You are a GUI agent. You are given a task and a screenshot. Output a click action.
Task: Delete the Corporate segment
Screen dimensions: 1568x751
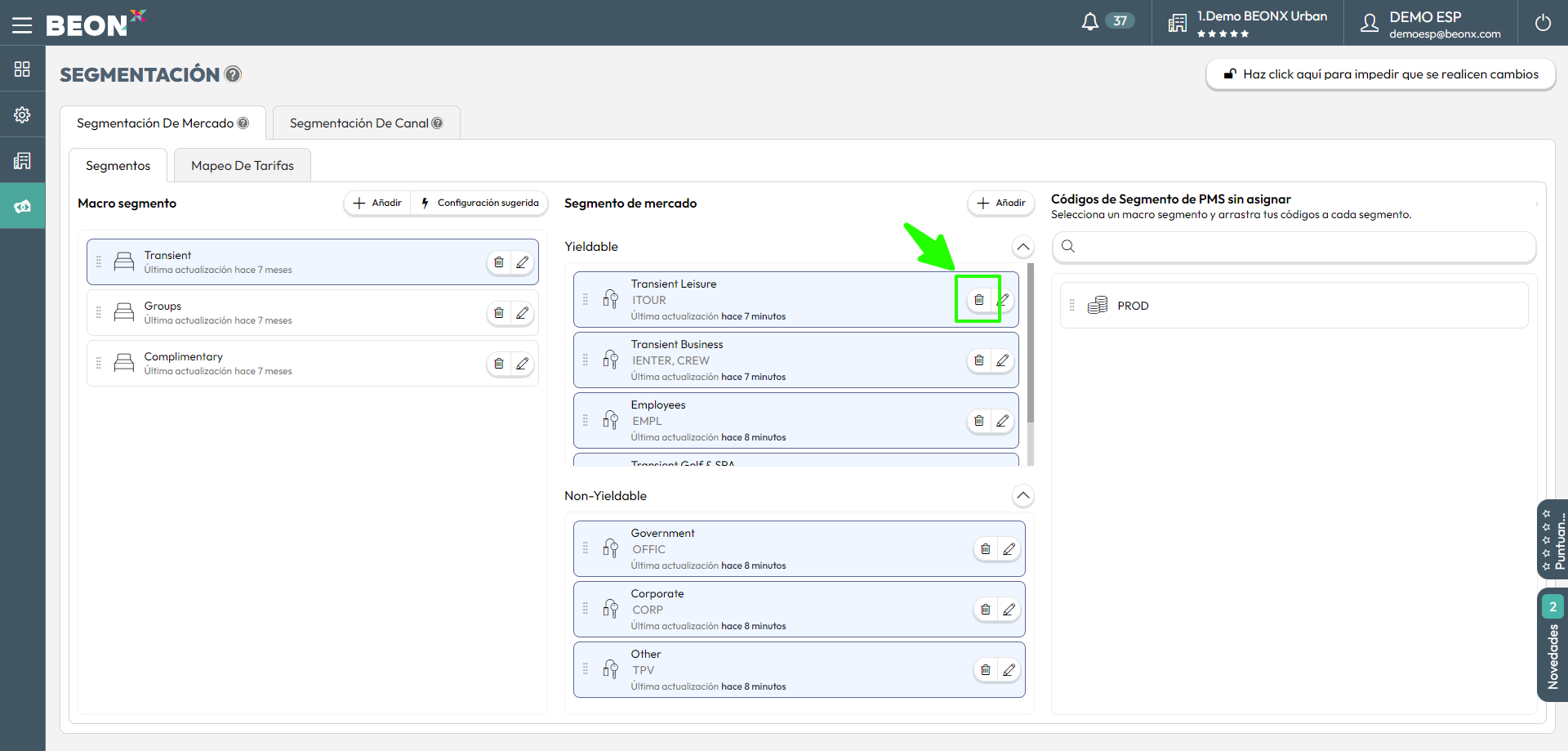pyautogui.click(x=986, y=610)
